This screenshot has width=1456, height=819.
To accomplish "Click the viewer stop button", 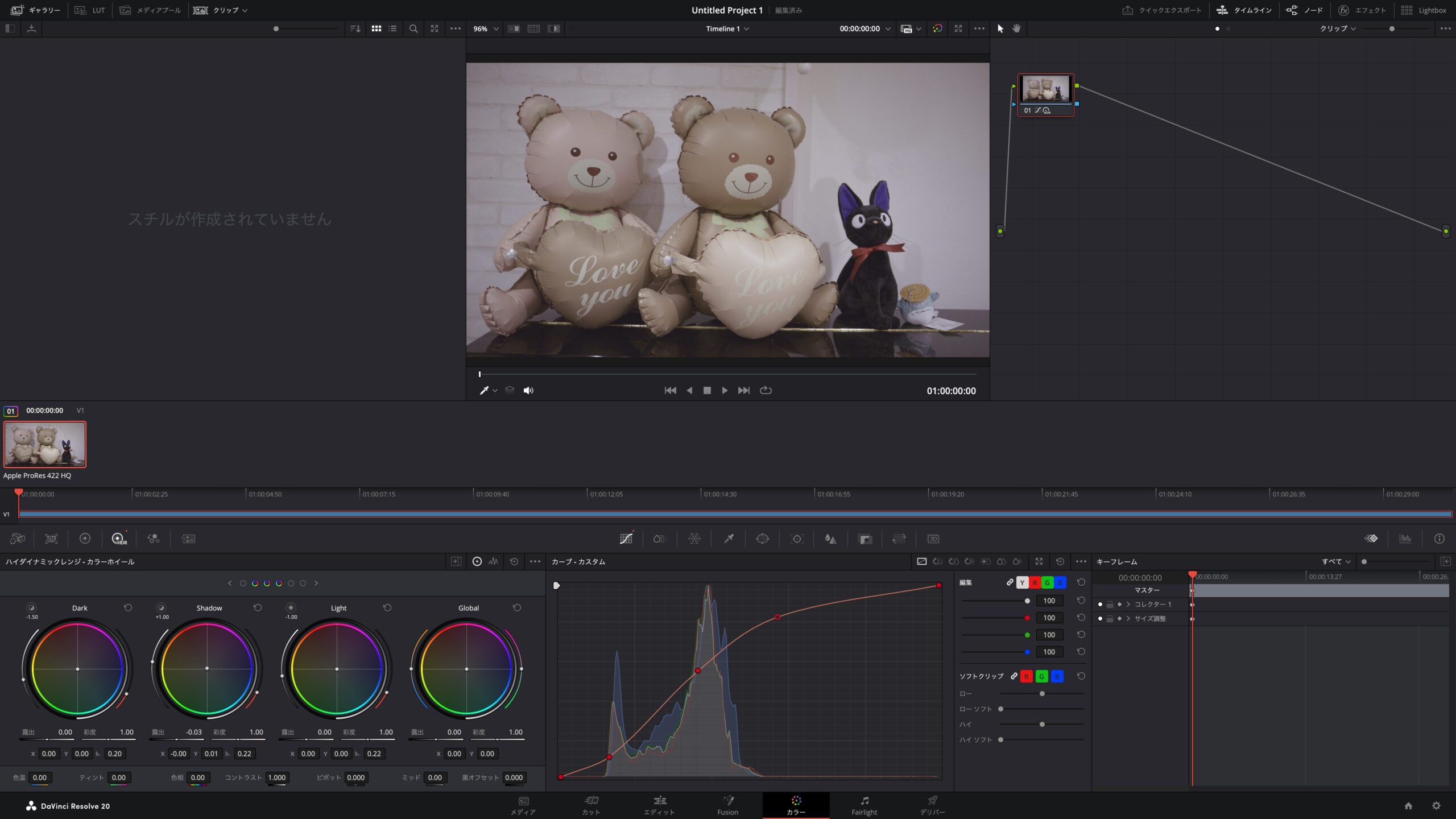I will tap(707, 390).
